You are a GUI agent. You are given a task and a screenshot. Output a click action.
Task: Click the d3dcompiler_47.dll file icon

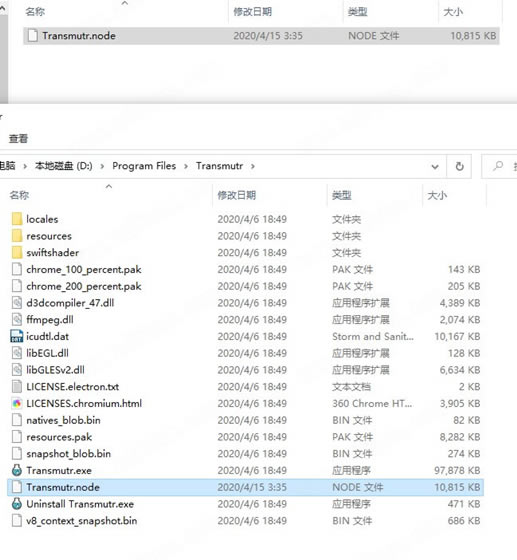[x=17, y=303]
